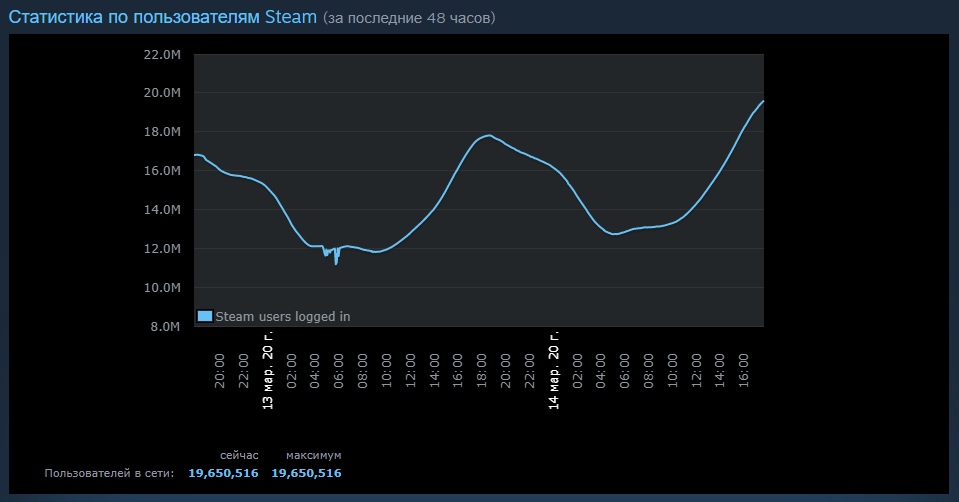
Task: Click the 16.0M y-axis label
Action: (162, 171)
